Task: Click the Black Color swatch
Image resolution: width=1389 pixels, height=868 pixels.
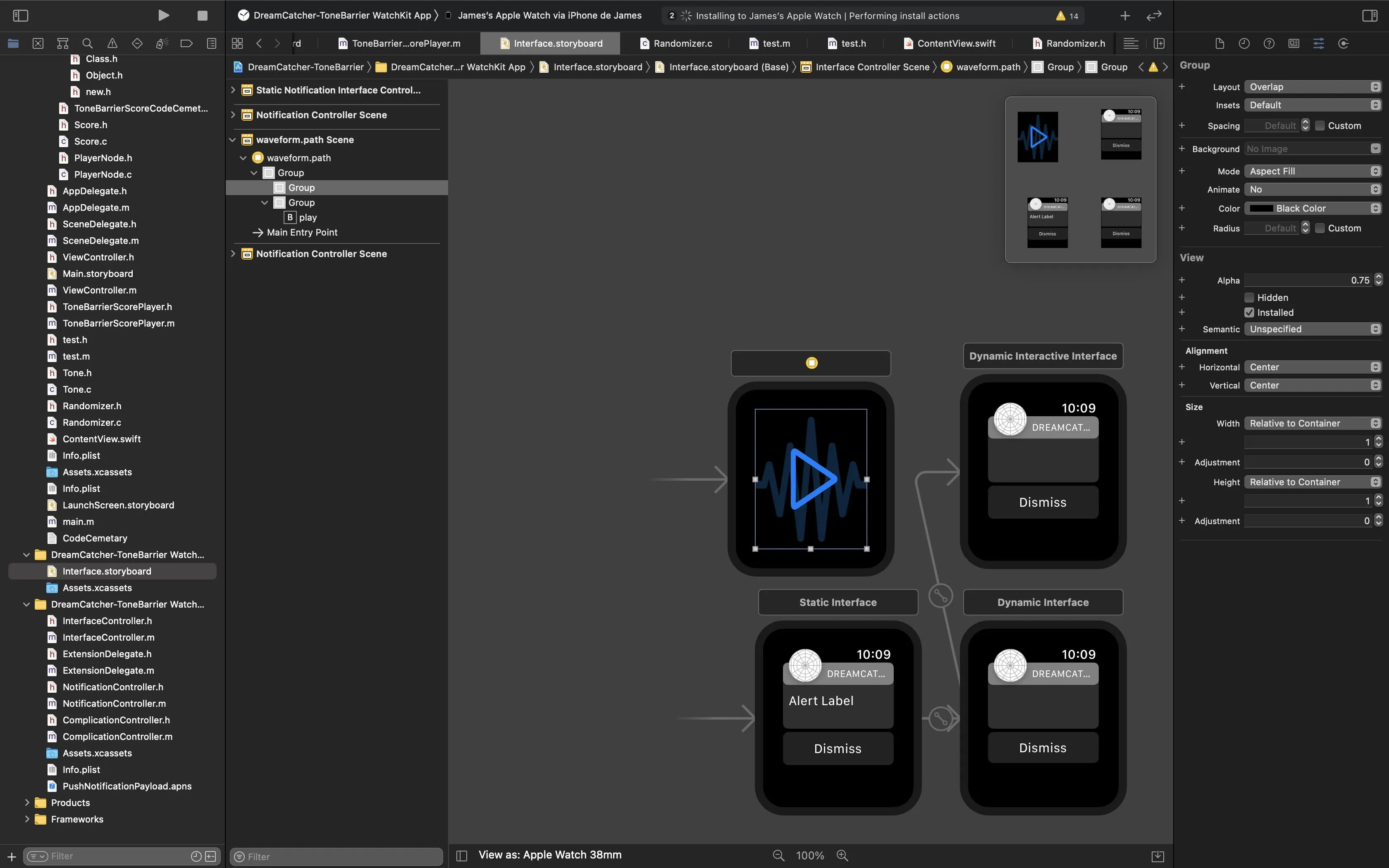Action: click(x=1262, y=208)
